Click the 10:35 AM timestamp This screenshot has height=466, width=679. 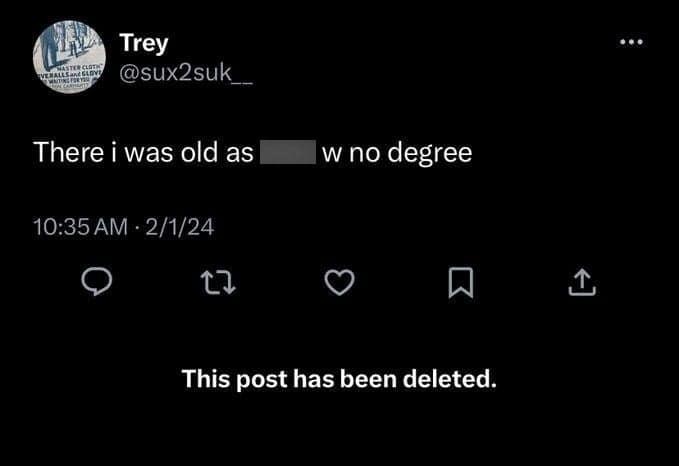78,227
